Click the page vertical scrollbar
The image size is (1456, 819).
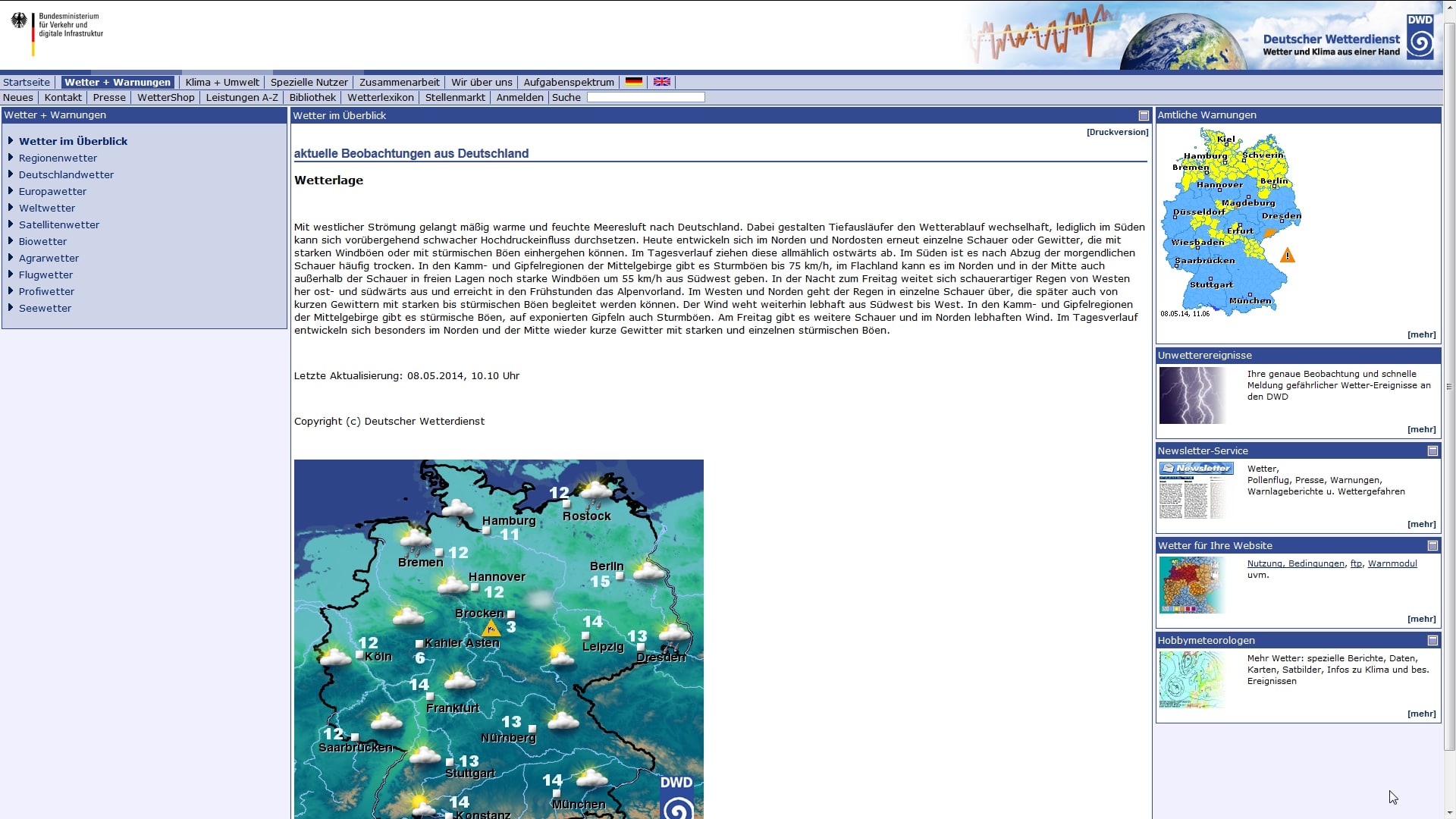[1449, 387]
